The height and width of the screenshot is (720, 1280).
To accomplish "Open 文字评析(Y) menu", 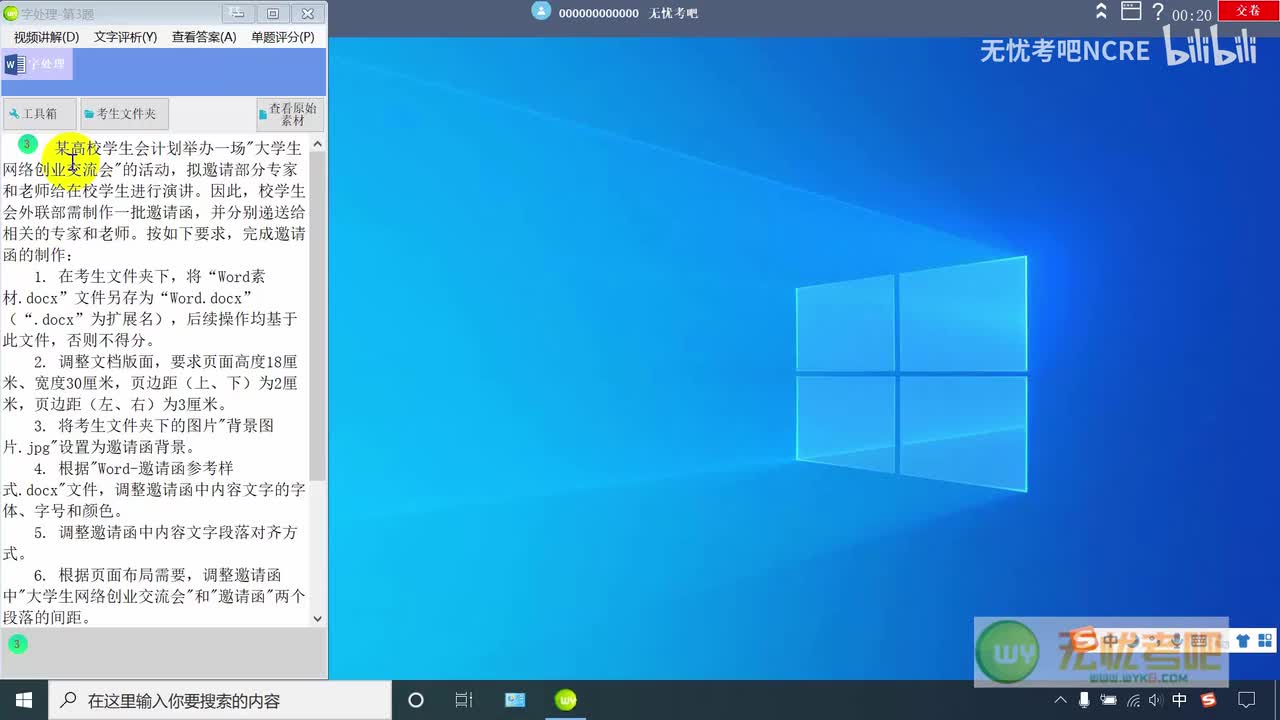I will 125,37.
